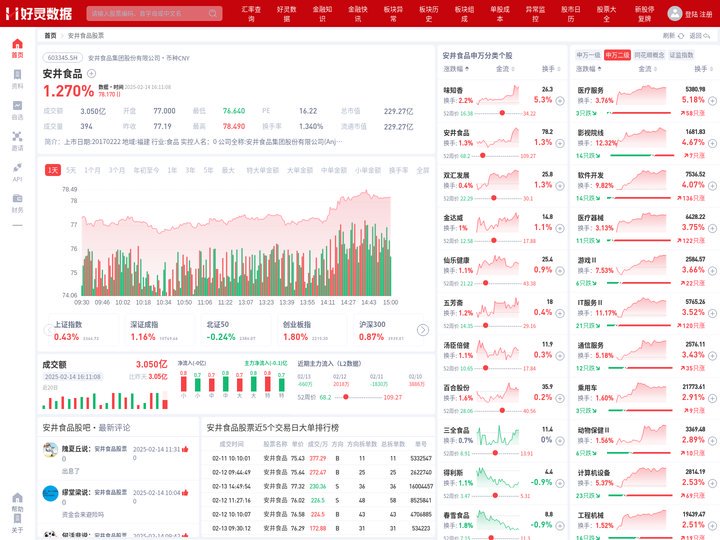
Task: Toggle the 换手率 chart overlay
Action: click(398, 170)
